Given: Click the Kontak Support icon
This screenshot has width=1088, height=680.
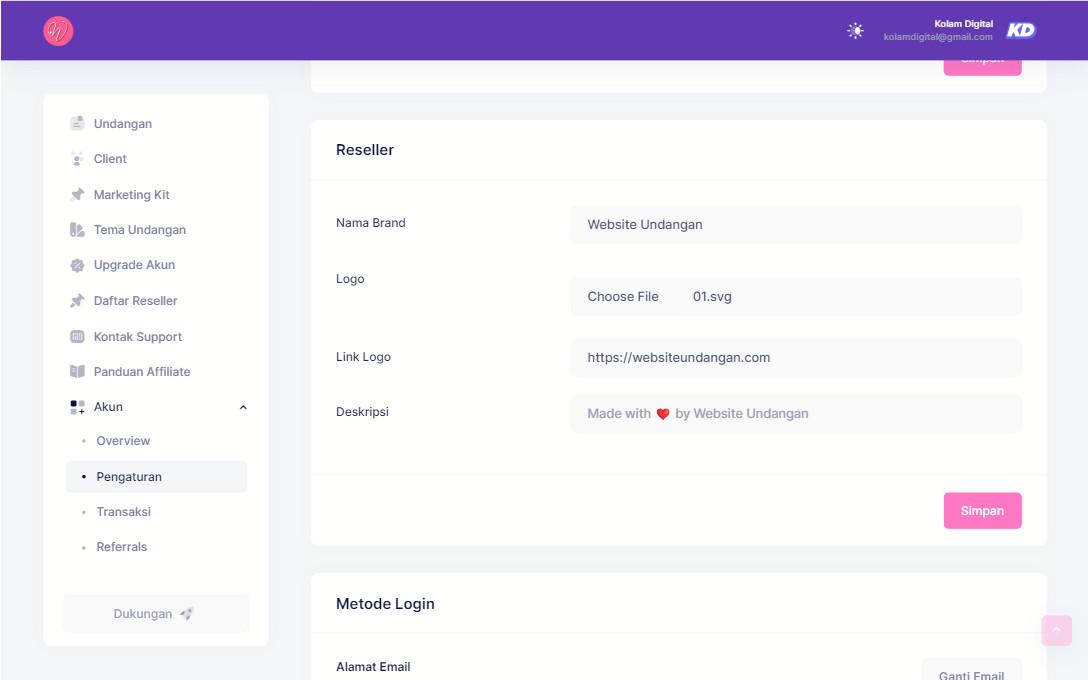Looking at the screenshot, I should pos(77,337).
